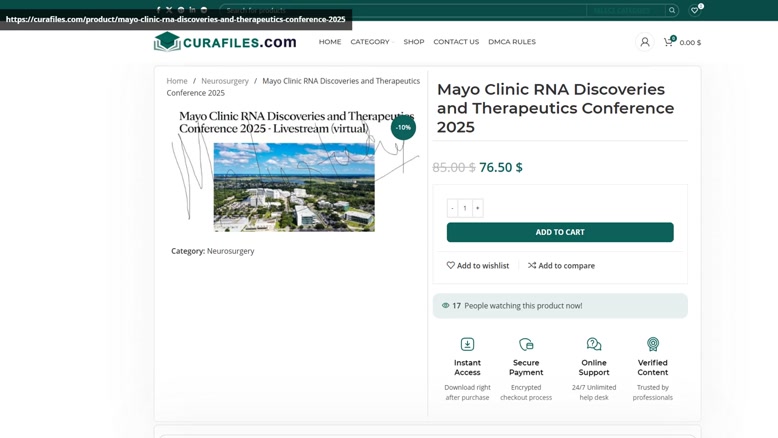This screenshot has height=438, width=778.
Task: Click the Curafiles.com logo
Action: tap(225, 42)
